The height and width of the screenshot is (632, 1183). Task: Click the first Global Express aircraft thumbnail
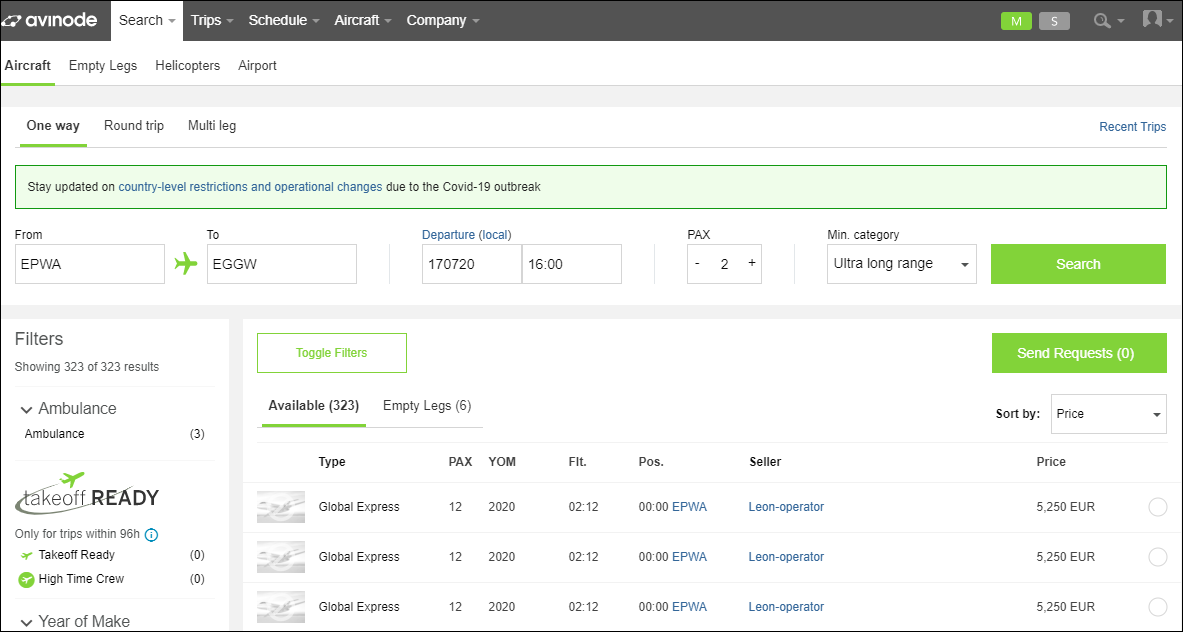[x=281, y=507]
